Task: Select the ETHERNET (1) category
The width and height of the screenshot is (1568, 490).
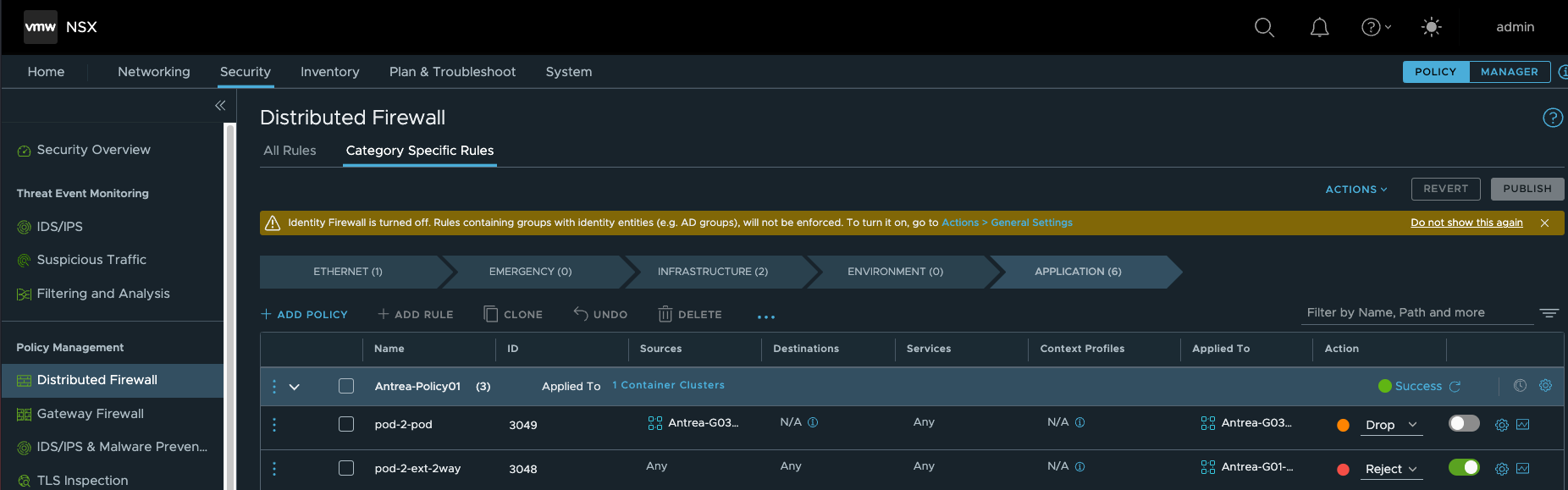Action: tap(348, 272)
